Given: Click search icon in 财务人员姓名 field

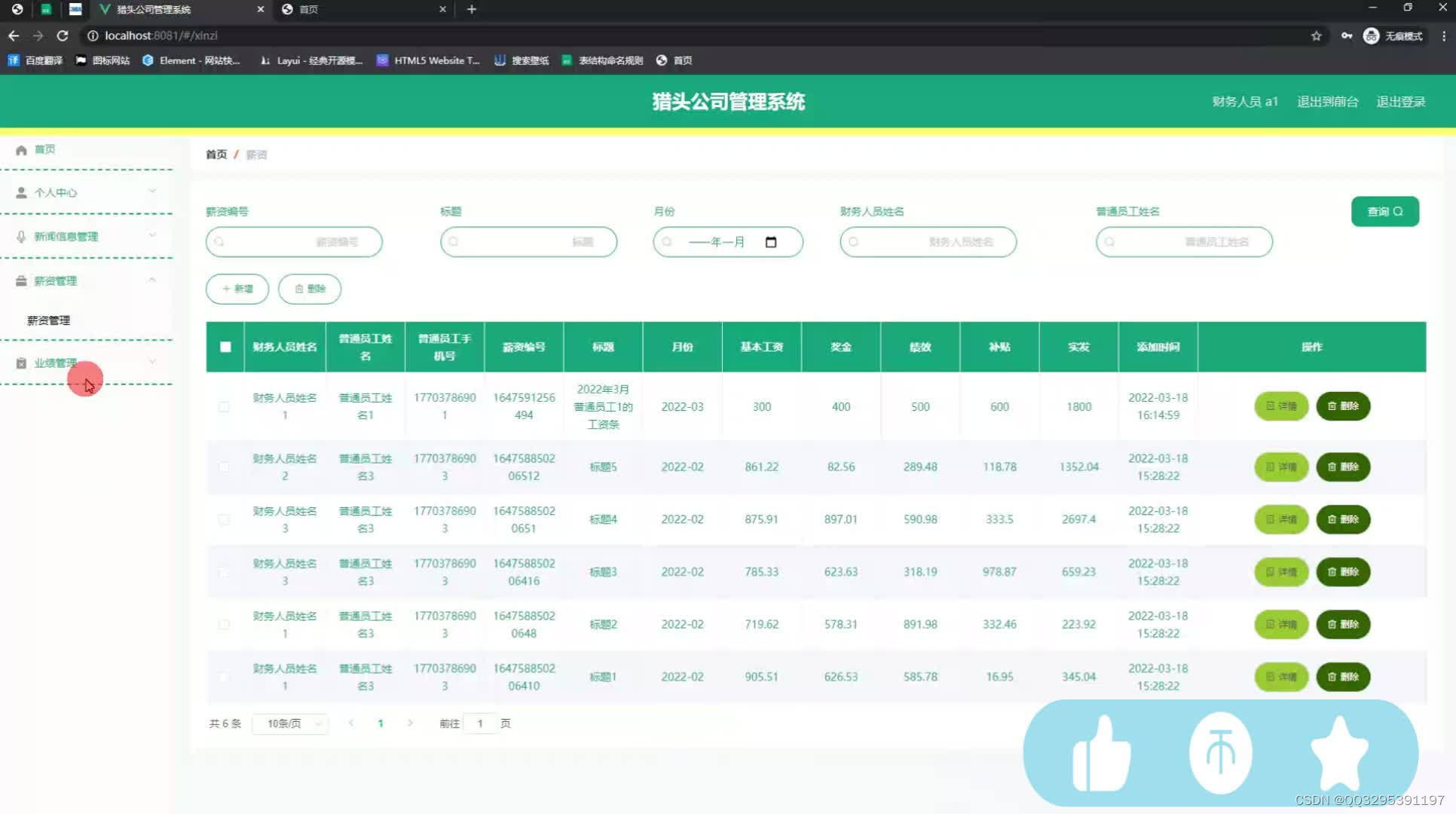Looking at the screenshot, I should (x=853, y=242).
